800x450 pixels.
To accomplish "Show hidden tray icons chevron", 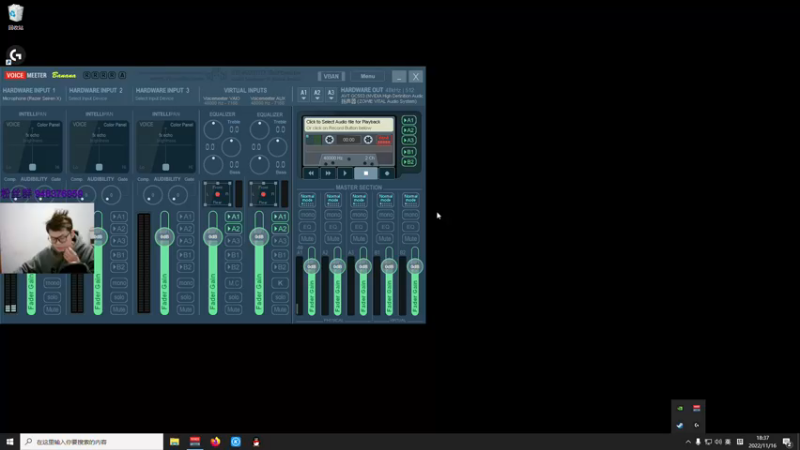I will pos(688,442).
